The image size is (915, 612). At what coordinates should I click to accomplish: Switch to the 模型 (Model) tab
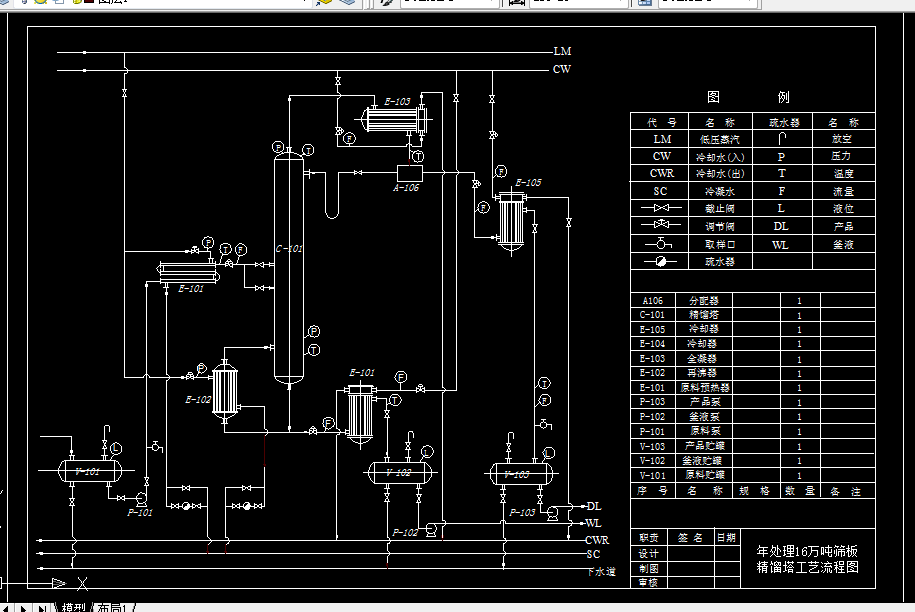pyautogui.click(x=73, y=607)
